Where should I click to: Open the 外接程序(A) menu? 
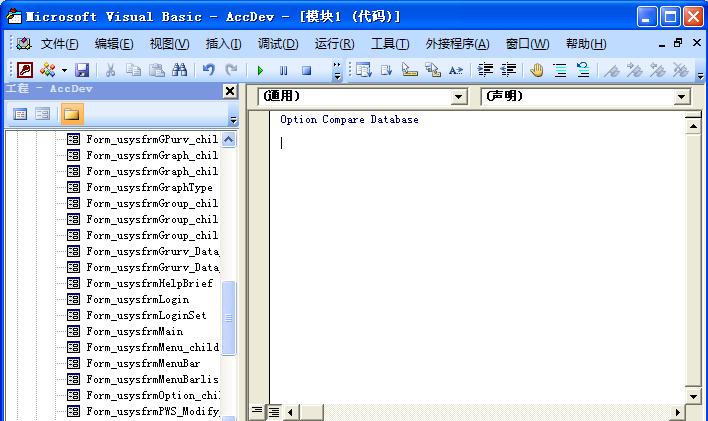(457, 44)
